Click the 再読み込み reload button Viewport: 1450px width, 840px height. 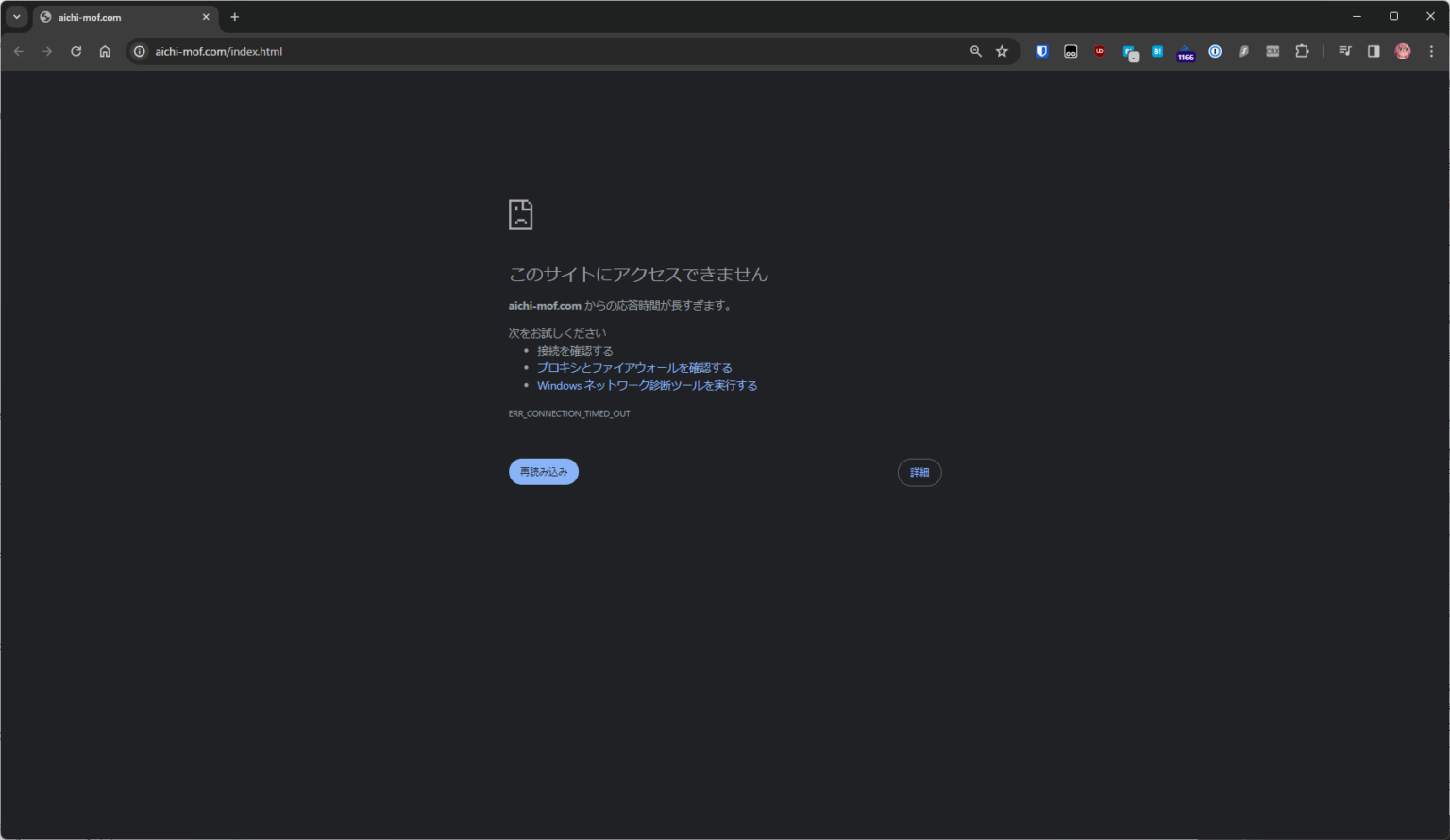click(543, 472)
